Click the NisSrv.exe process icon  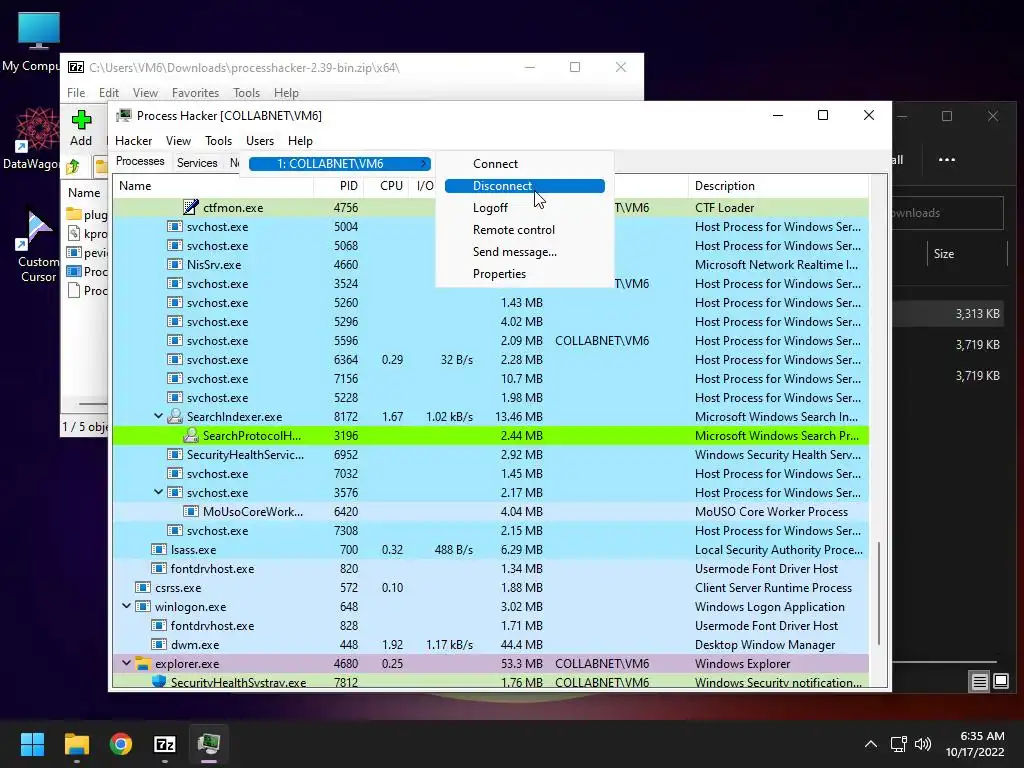tap(174, 264)
